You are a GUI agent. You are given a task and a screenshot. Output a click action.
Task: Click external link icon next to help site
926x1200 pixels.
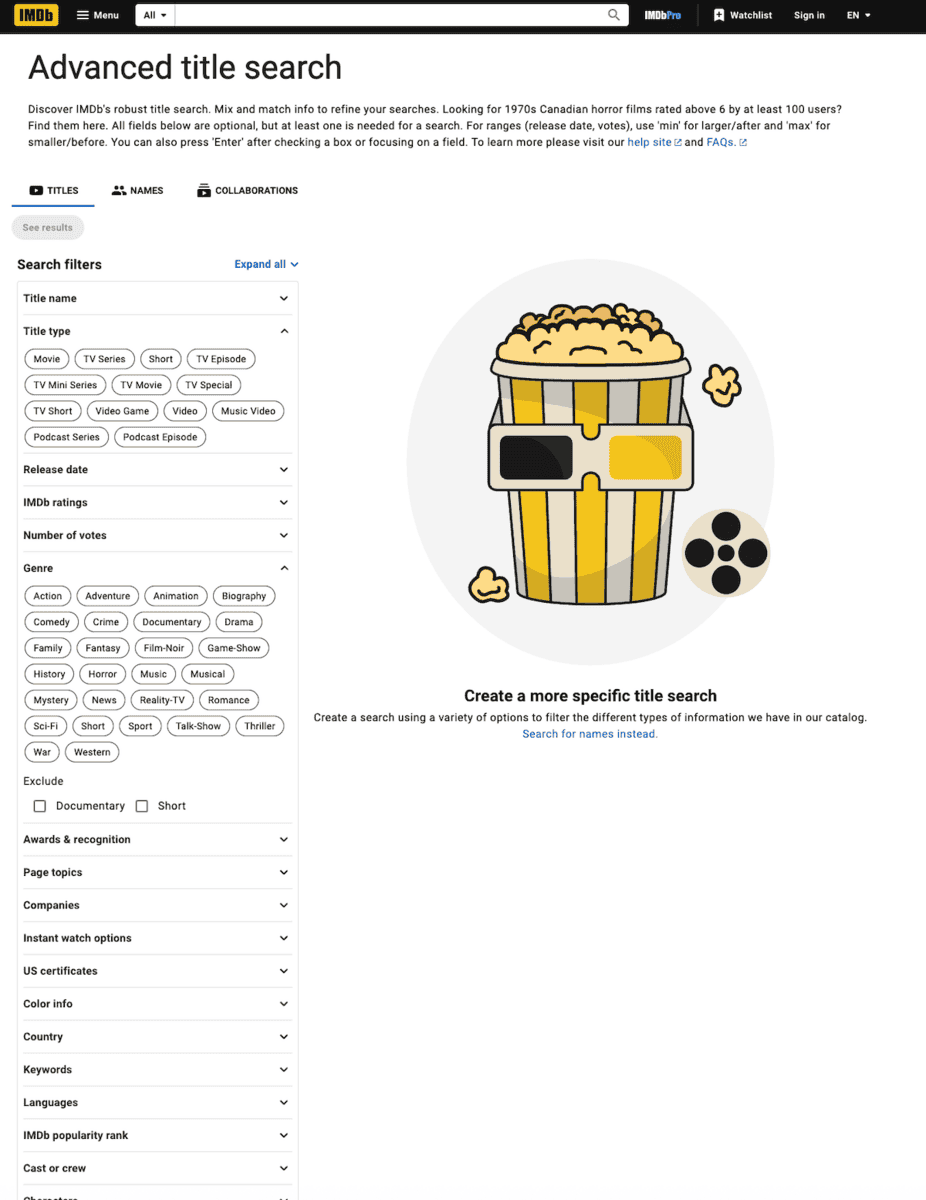(x=678, y=143)
